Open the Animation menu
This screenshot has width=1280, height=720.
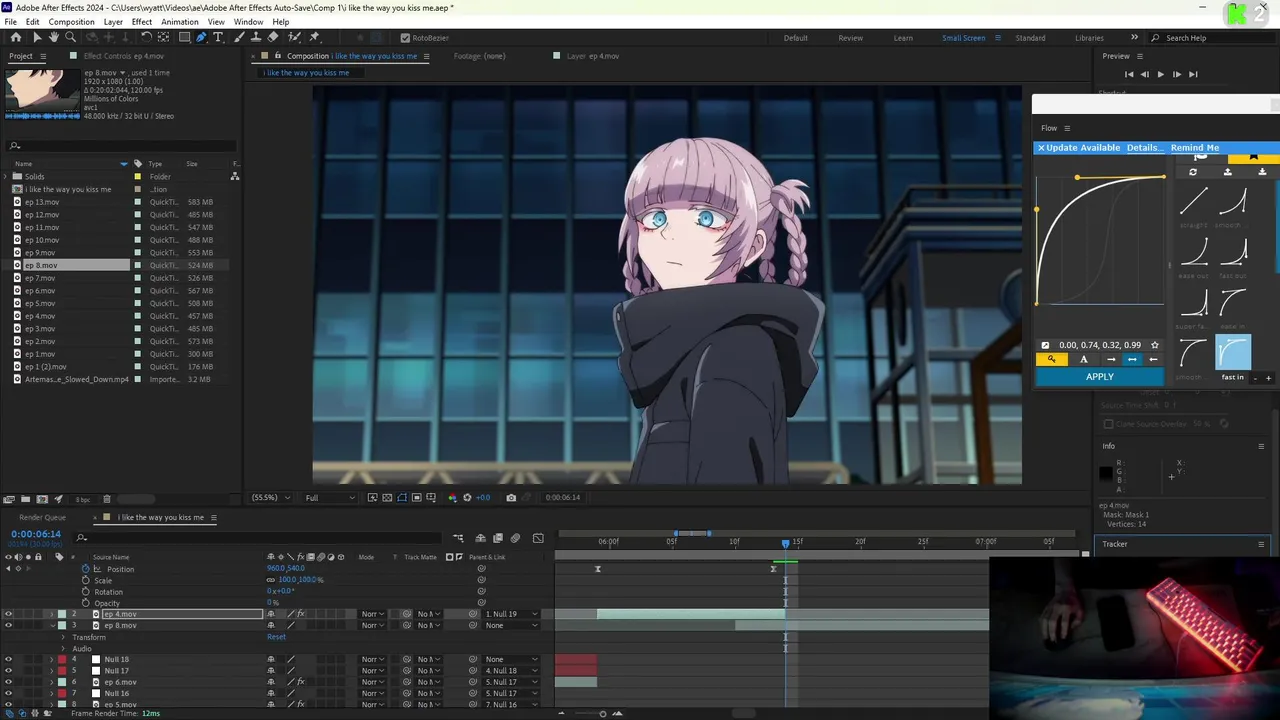click(x=180, y=22)
